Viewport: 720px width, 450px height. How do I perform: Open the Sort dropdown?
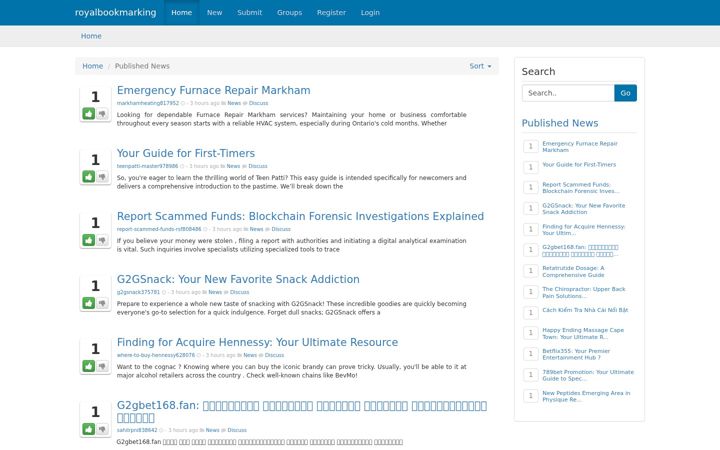[480, 66]
